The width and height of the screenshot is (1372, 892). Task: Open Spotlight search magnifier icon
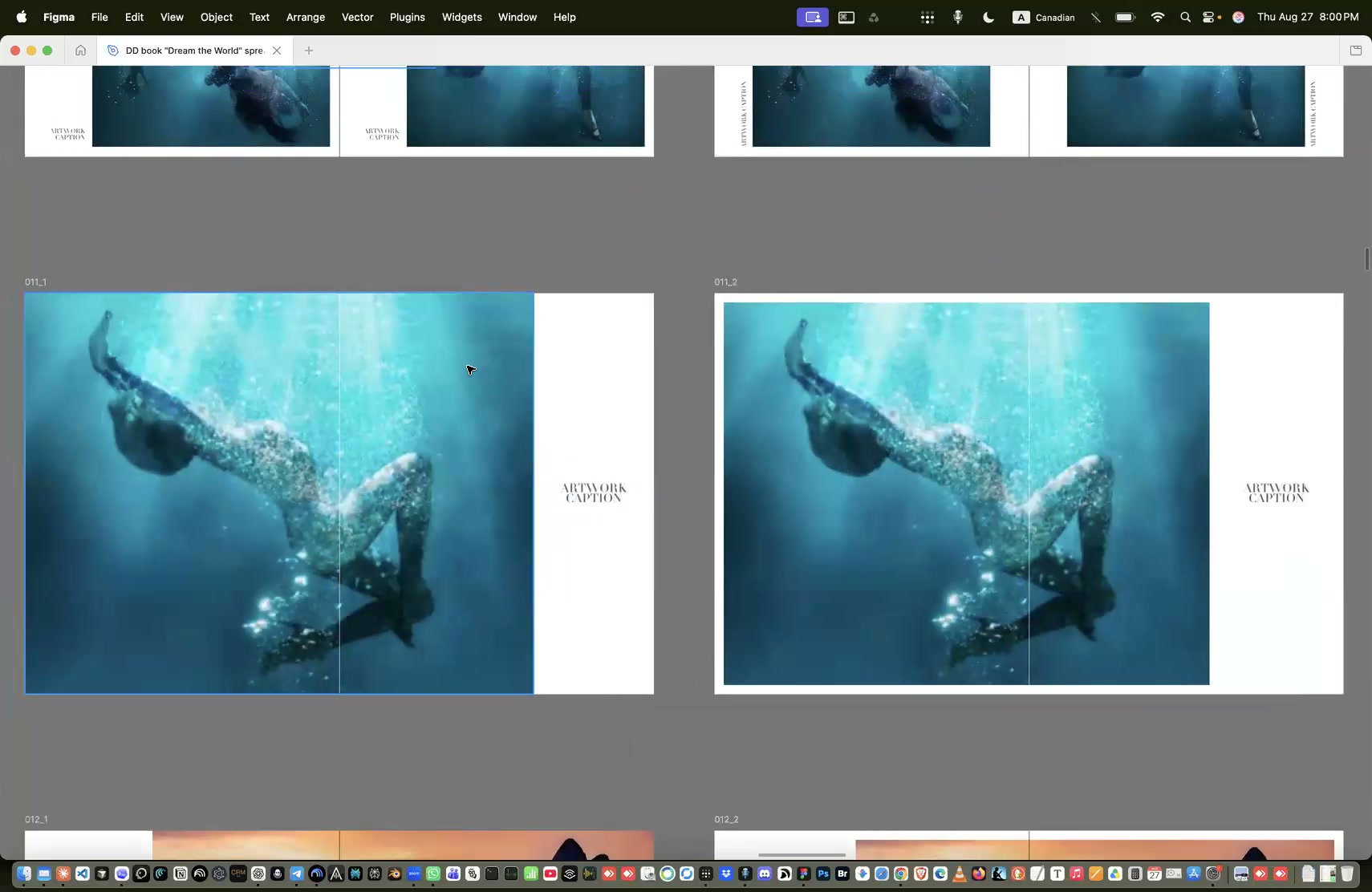click(x=1185, y=17)
